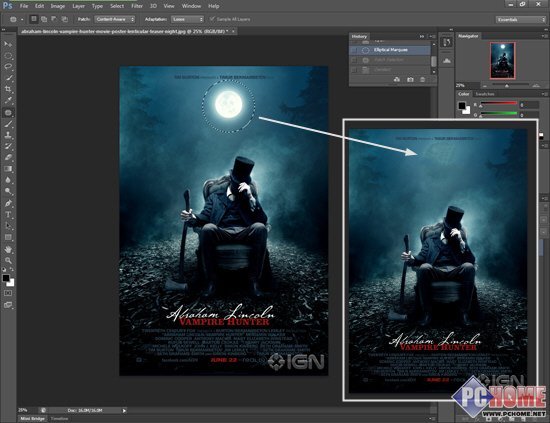
Task: Delete current history state
Action: pos(422,80)
